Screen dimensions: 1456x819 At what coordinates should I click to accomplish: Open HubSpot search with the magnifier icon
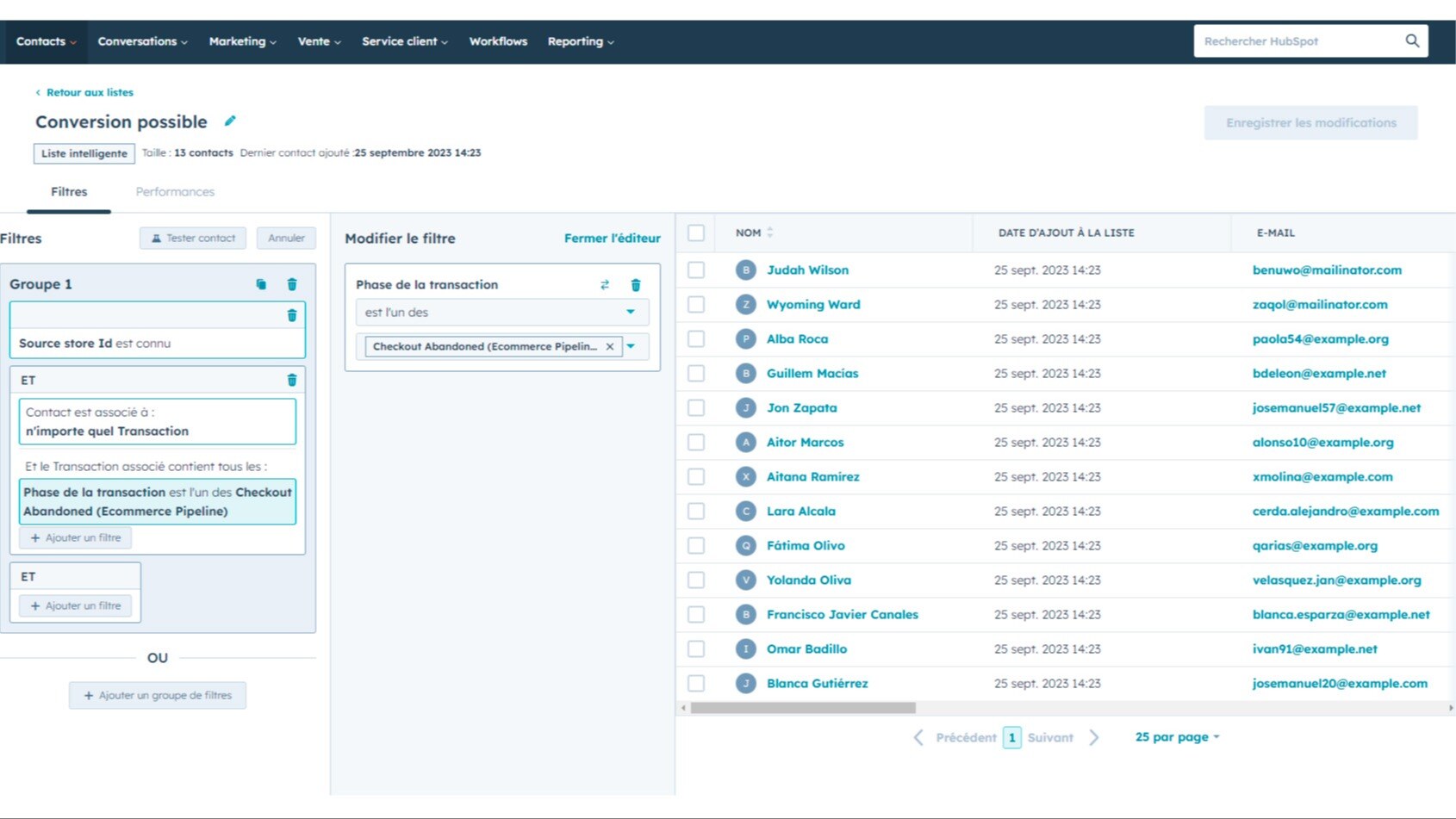(1411, 40)
